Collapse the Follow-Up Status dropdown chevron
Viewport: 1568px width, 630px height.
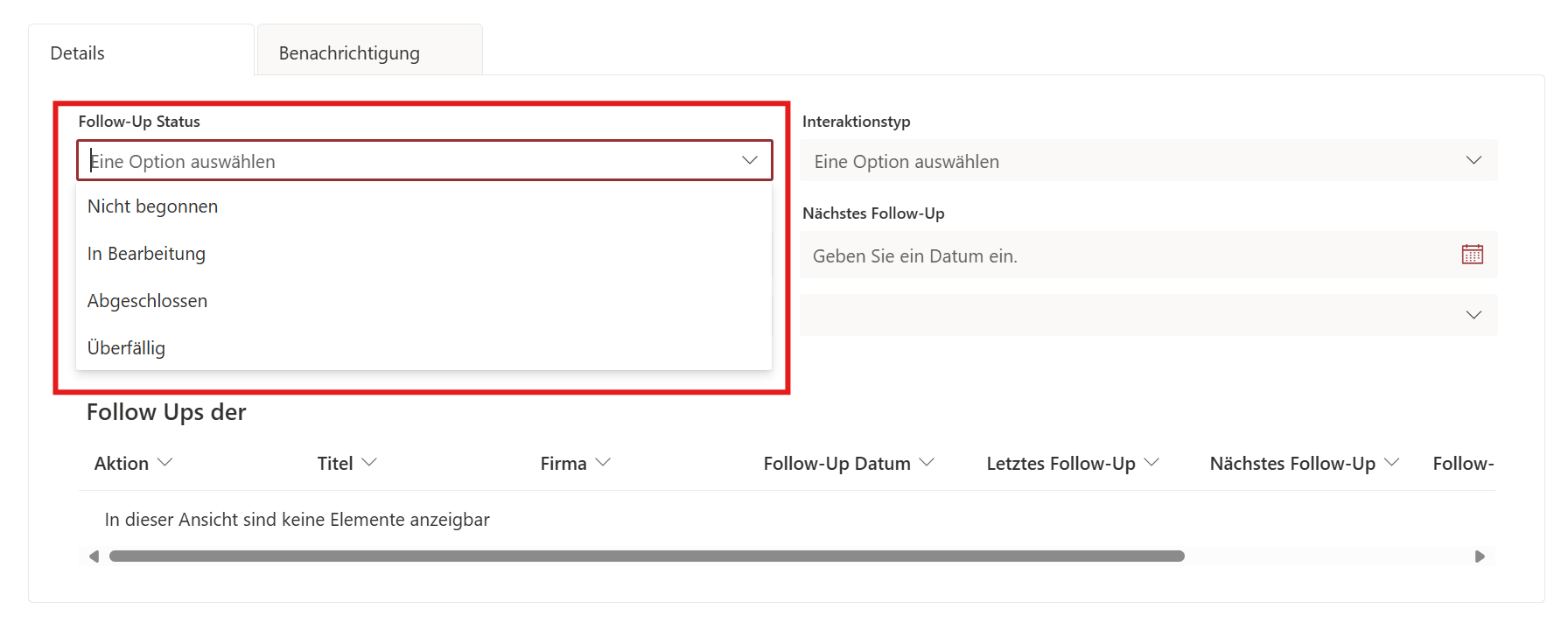click(x=749, y=160)
